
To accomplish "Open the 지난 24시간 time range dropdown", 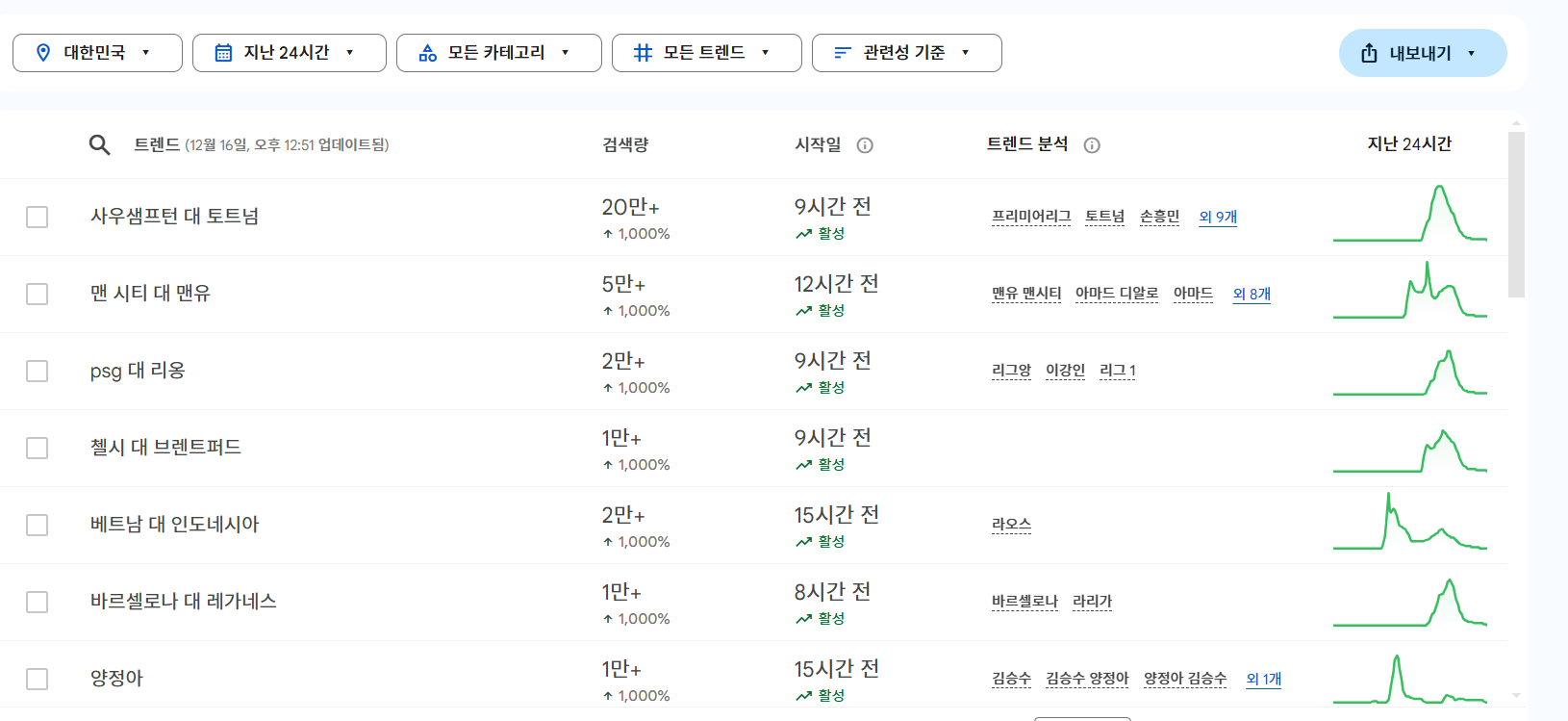I will [290, 53].
